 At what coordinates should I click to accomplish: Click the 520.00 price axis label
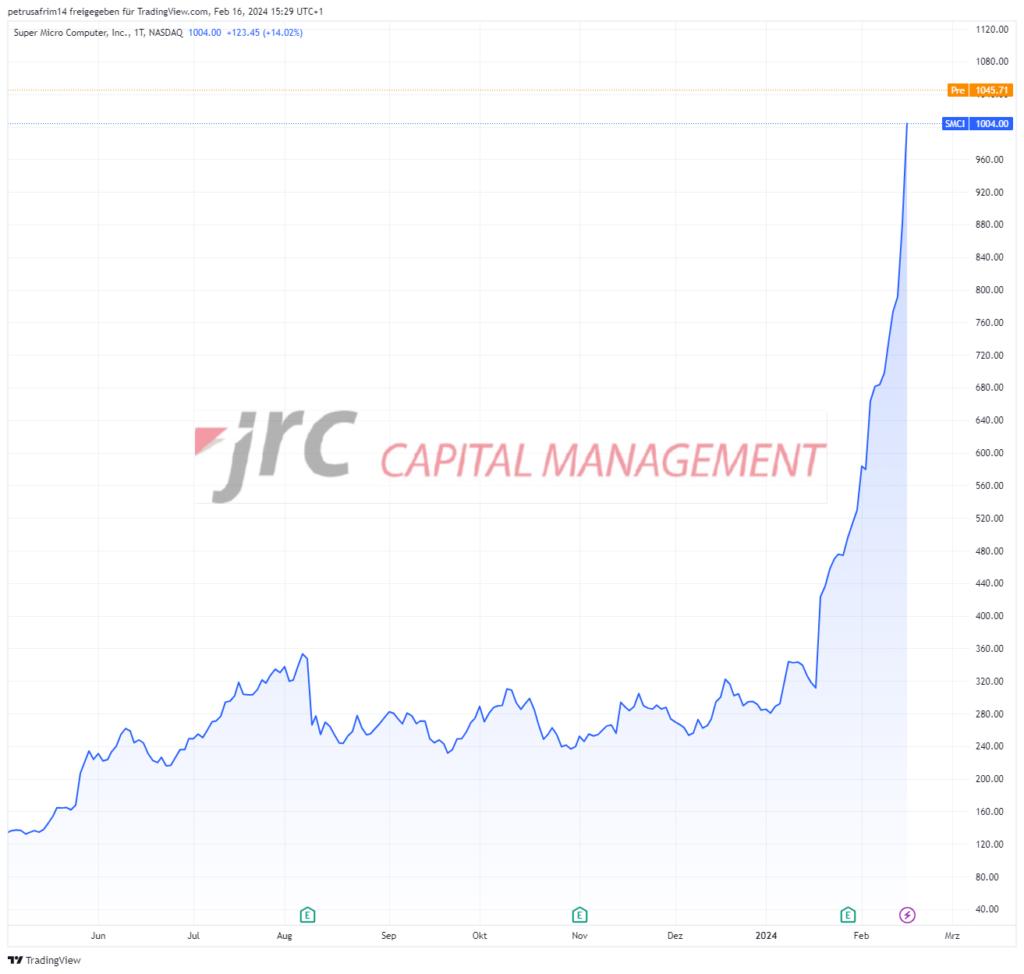tap(989, 518)
